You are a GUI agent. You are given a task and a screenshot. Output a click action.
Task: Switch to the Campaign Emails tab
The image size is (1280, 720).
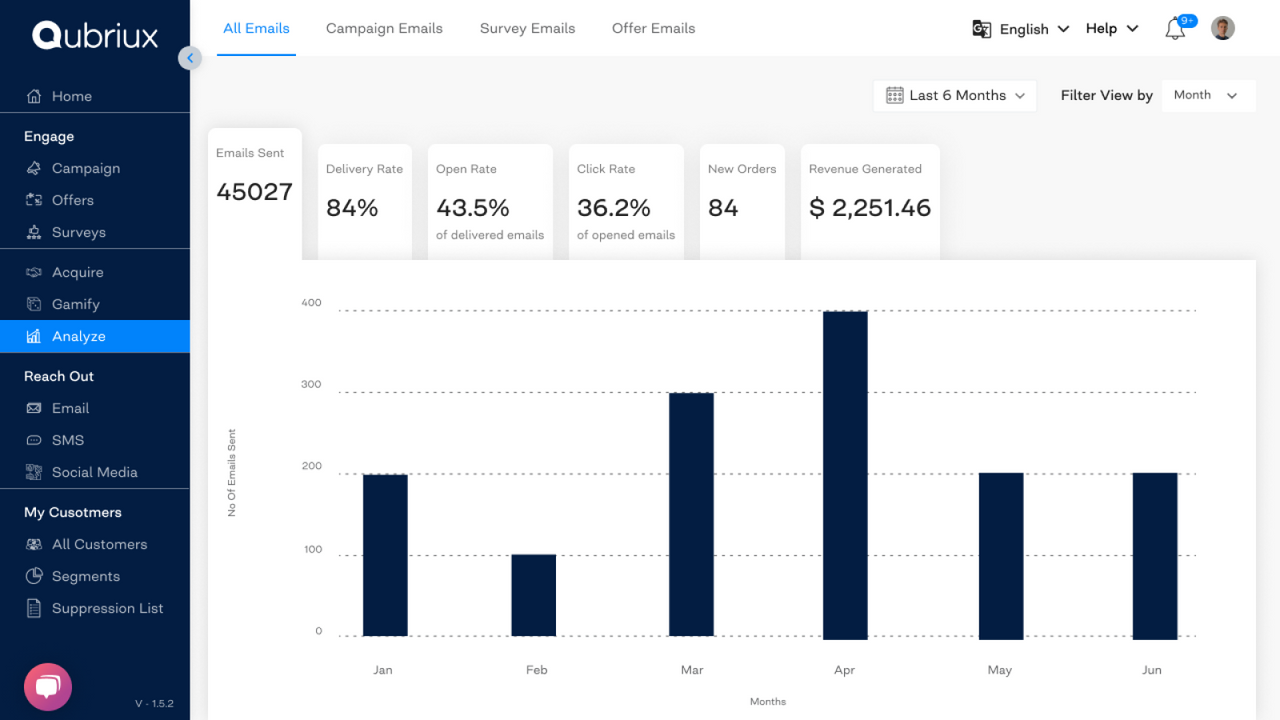point(384,28)
